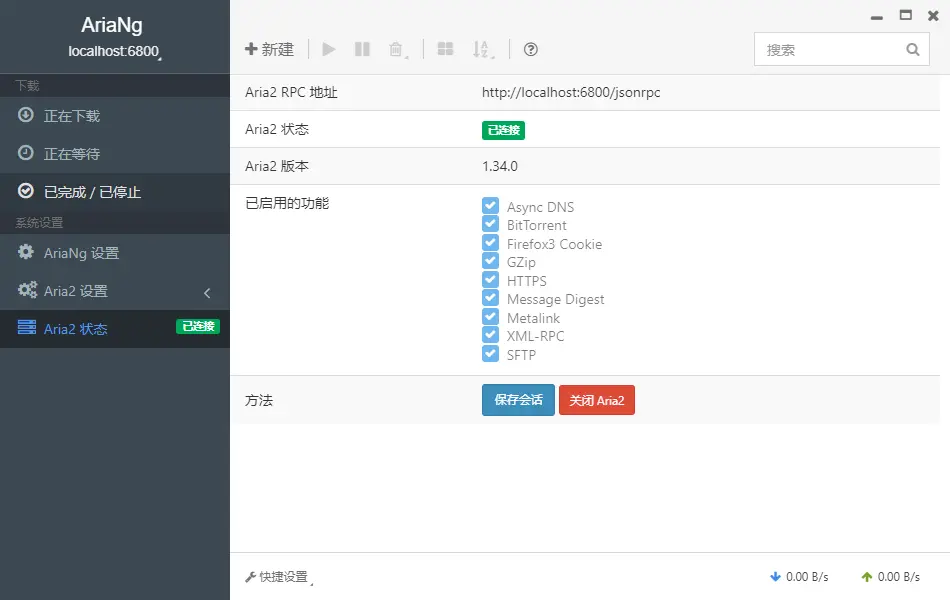
Task: Toggle HTTPS checkbox
Action: tap(491, 279)
